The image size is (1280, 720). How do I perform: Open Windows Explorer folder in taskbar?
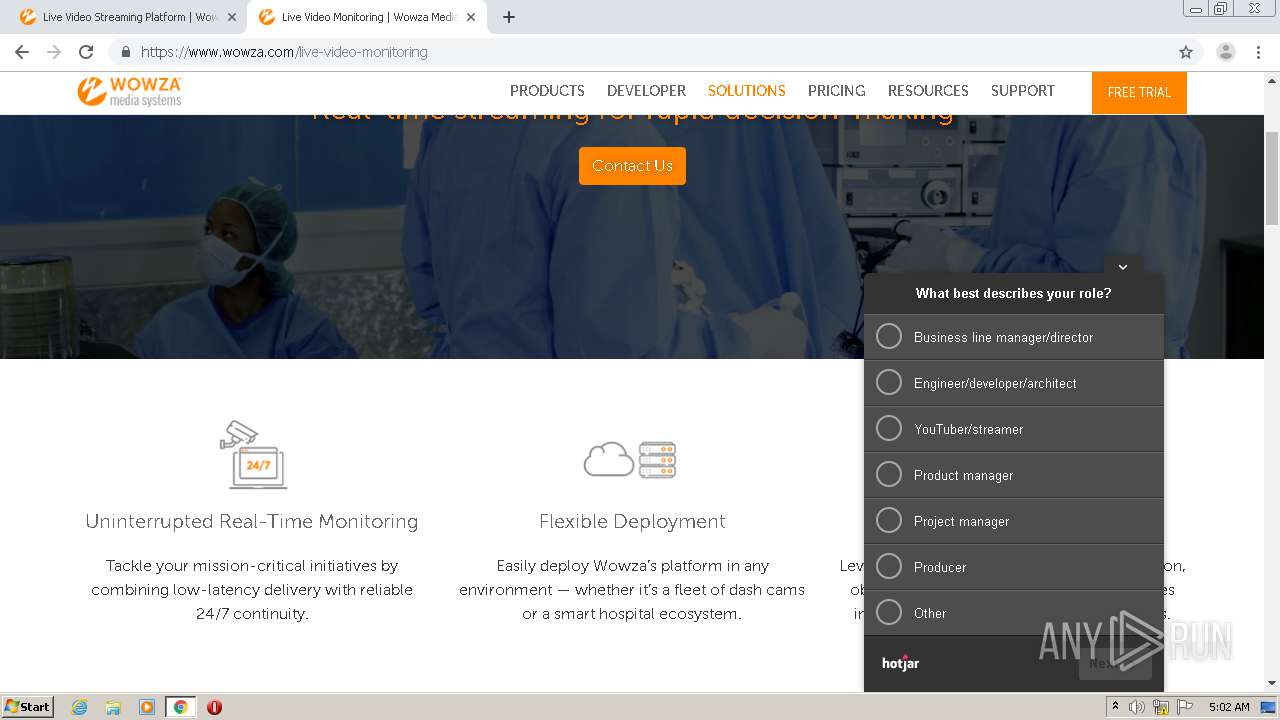pos(113,707)
